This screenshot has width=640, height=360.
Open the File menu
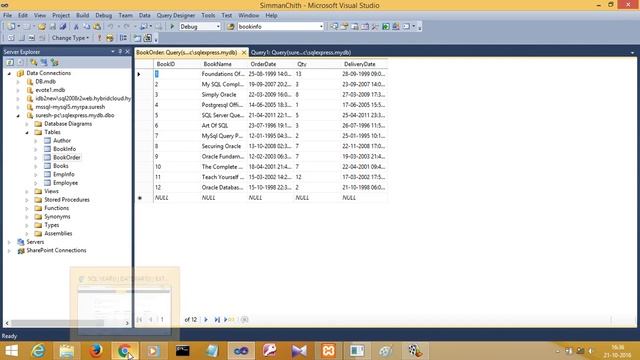7,16
